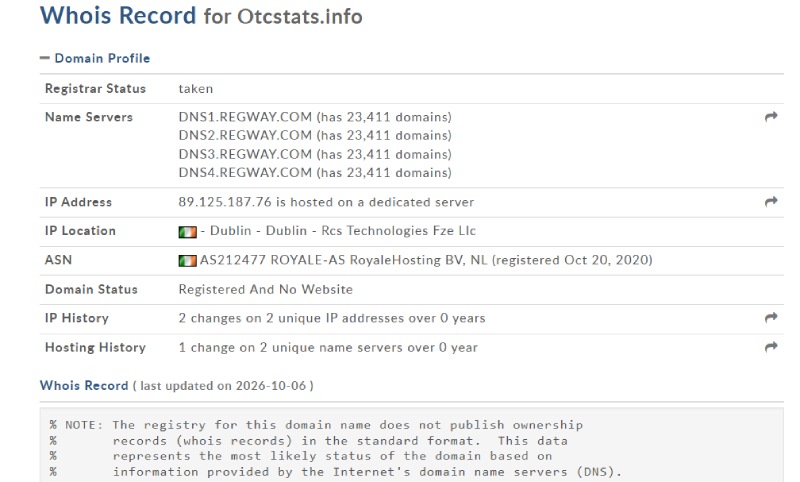
Task: Click '2 changes on 2 unique IP addresses' text
Action: point(332,318)
